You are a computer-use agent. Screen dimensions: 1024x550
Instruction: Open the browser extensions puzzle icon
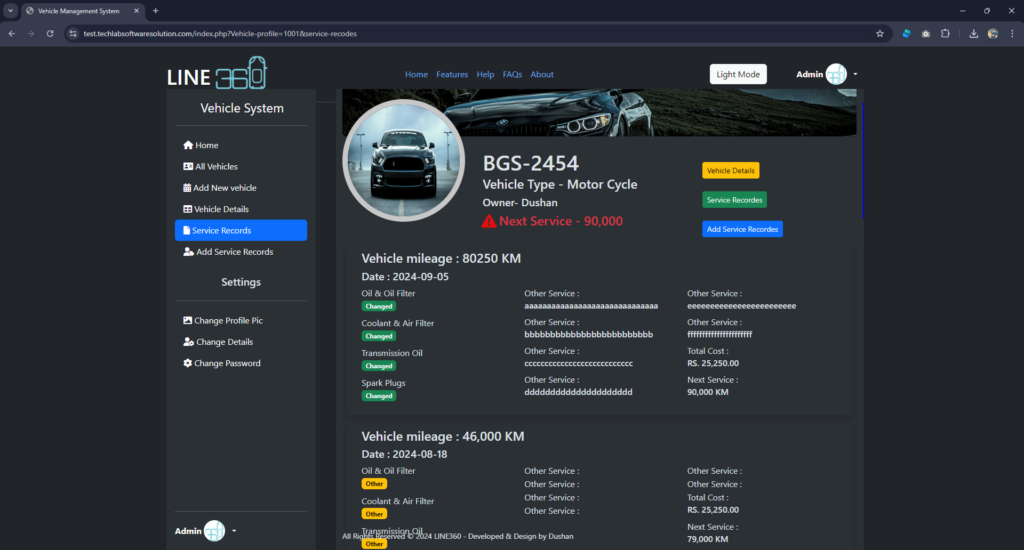tap(945, 33)
